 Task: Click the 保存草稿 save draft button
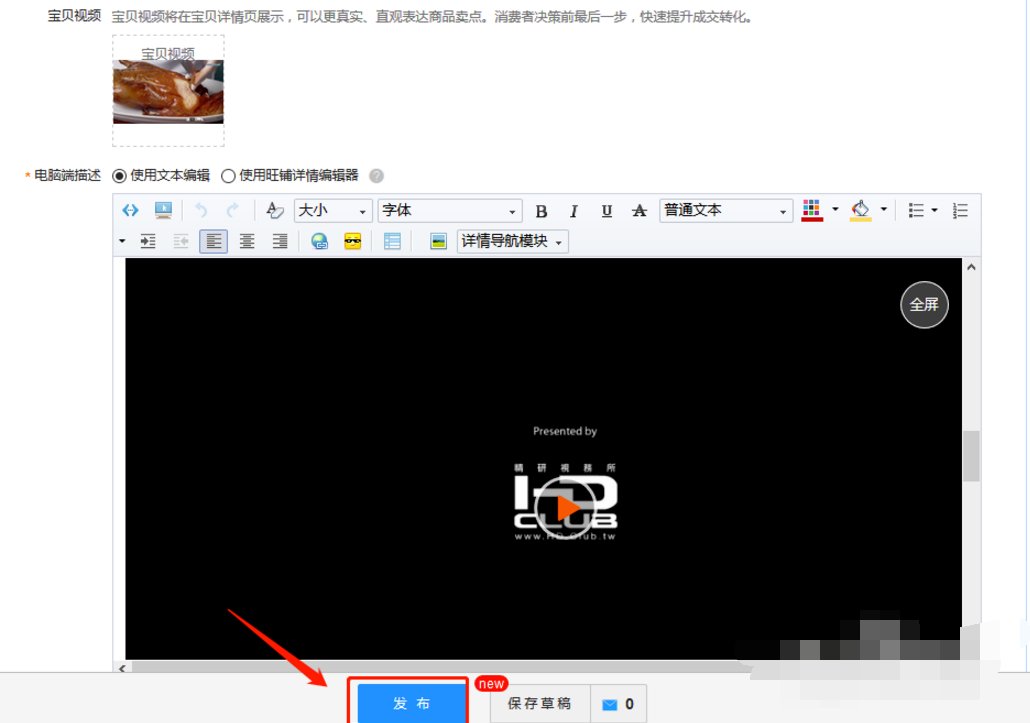point(539,703)
